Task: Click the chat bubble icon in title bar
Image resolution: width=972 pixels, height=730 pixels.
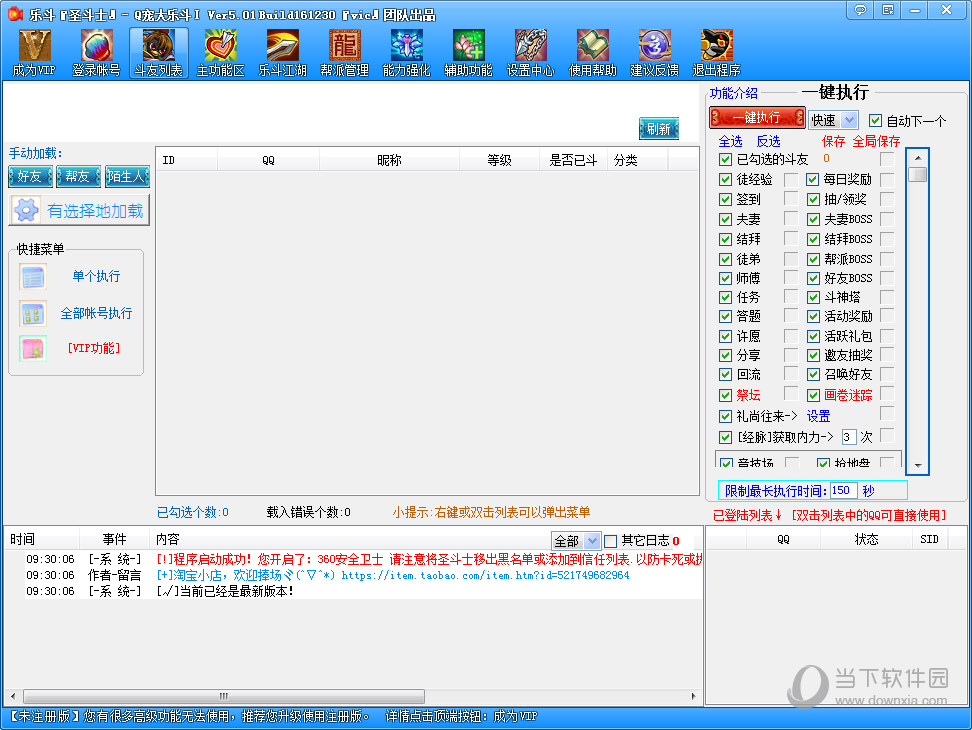Action: 860,10
